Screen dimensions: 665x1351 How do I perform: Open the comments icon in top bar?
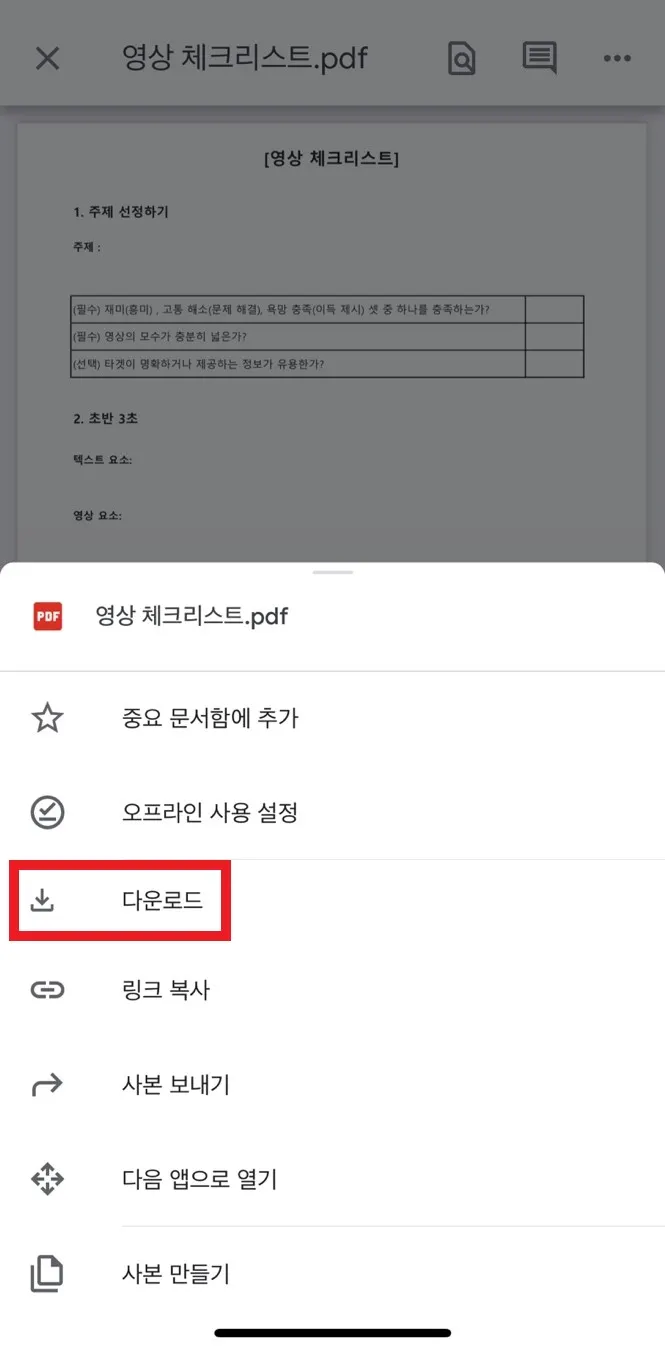pos(539,58)
